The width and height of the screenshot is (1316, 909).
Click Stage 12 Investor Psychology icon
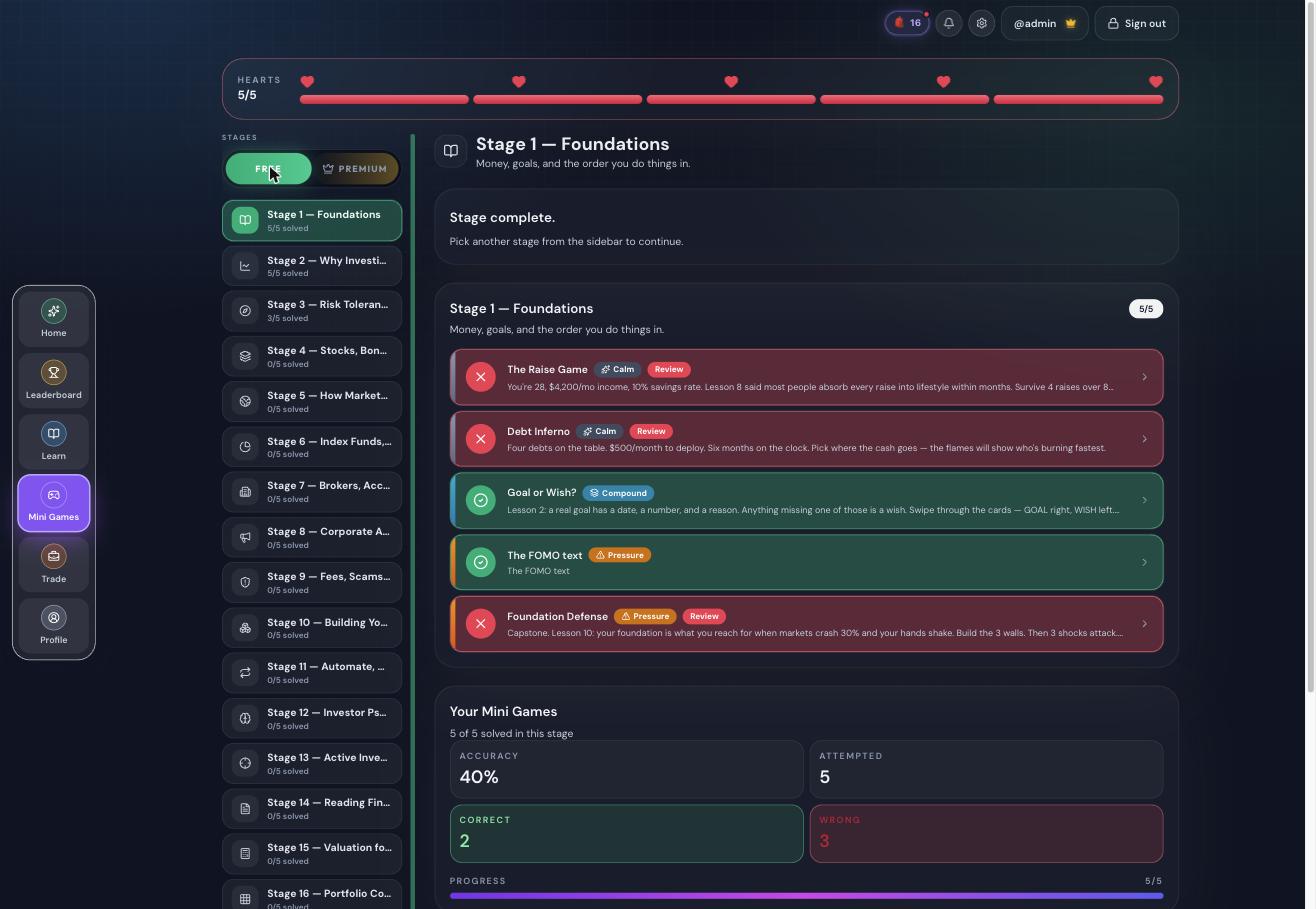pyautogui.click(x=245, y=718)
